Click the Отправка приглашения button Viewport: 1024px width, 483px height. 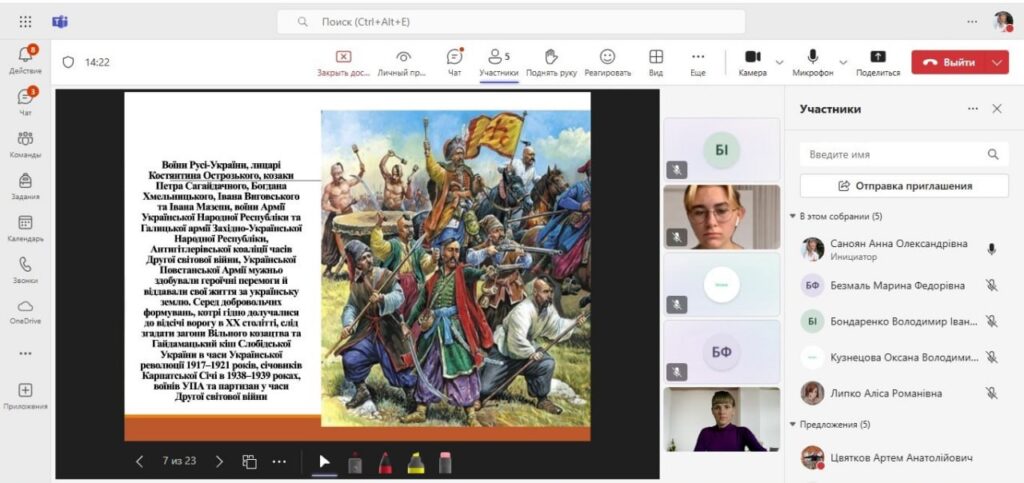tap(903, 186)
